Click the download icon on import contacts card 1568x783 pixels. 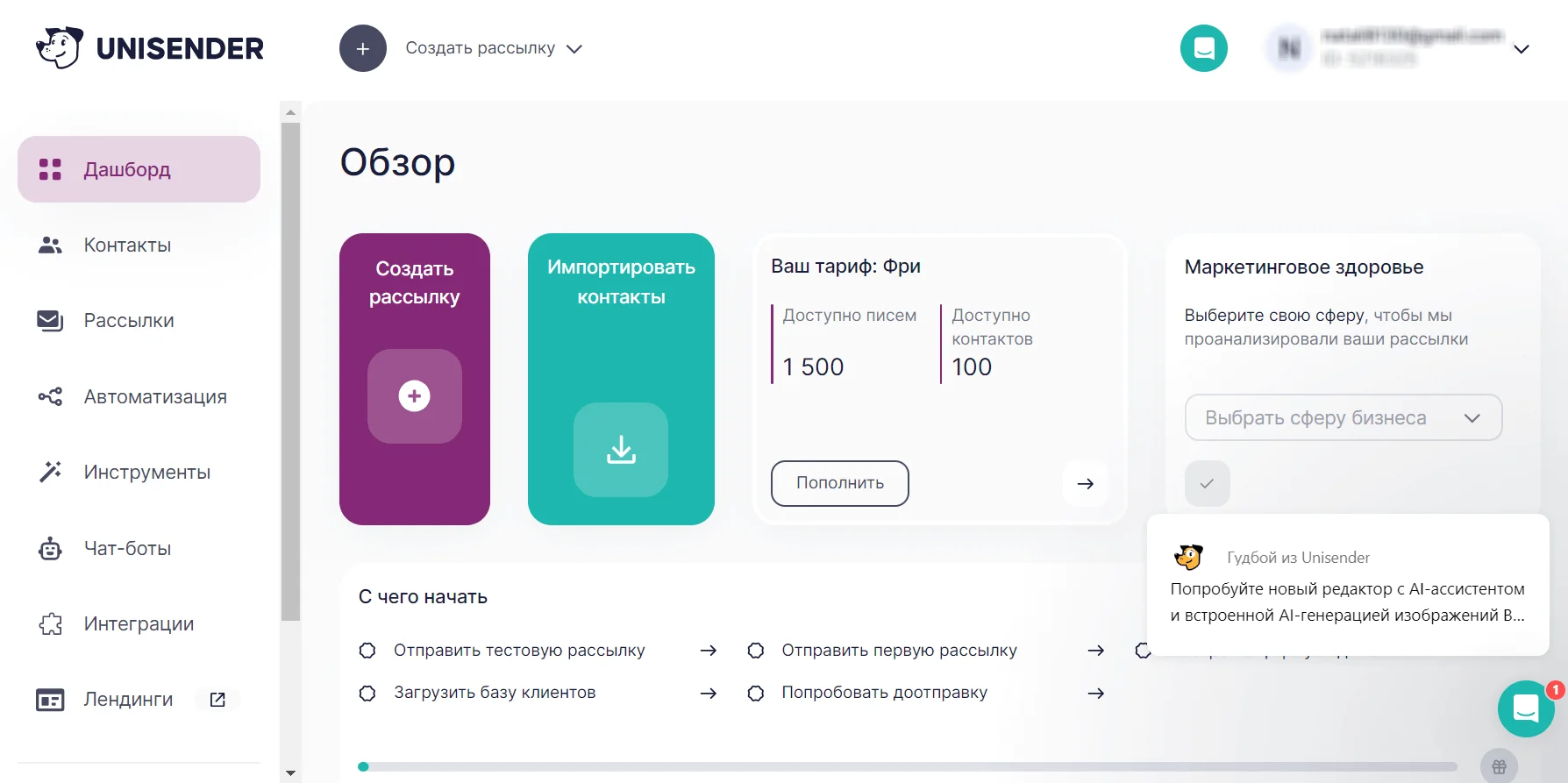(x=621, y=450)
